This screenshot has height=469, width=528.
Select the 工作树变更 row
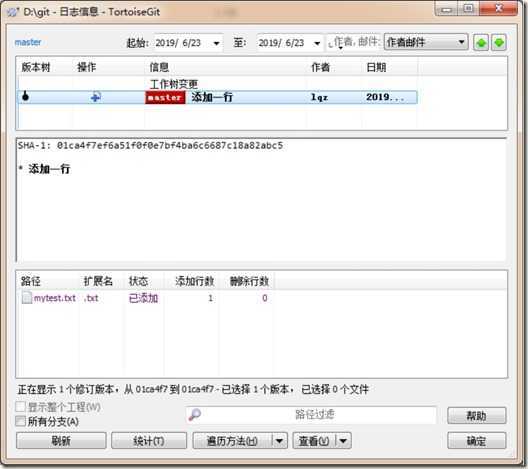218,84
